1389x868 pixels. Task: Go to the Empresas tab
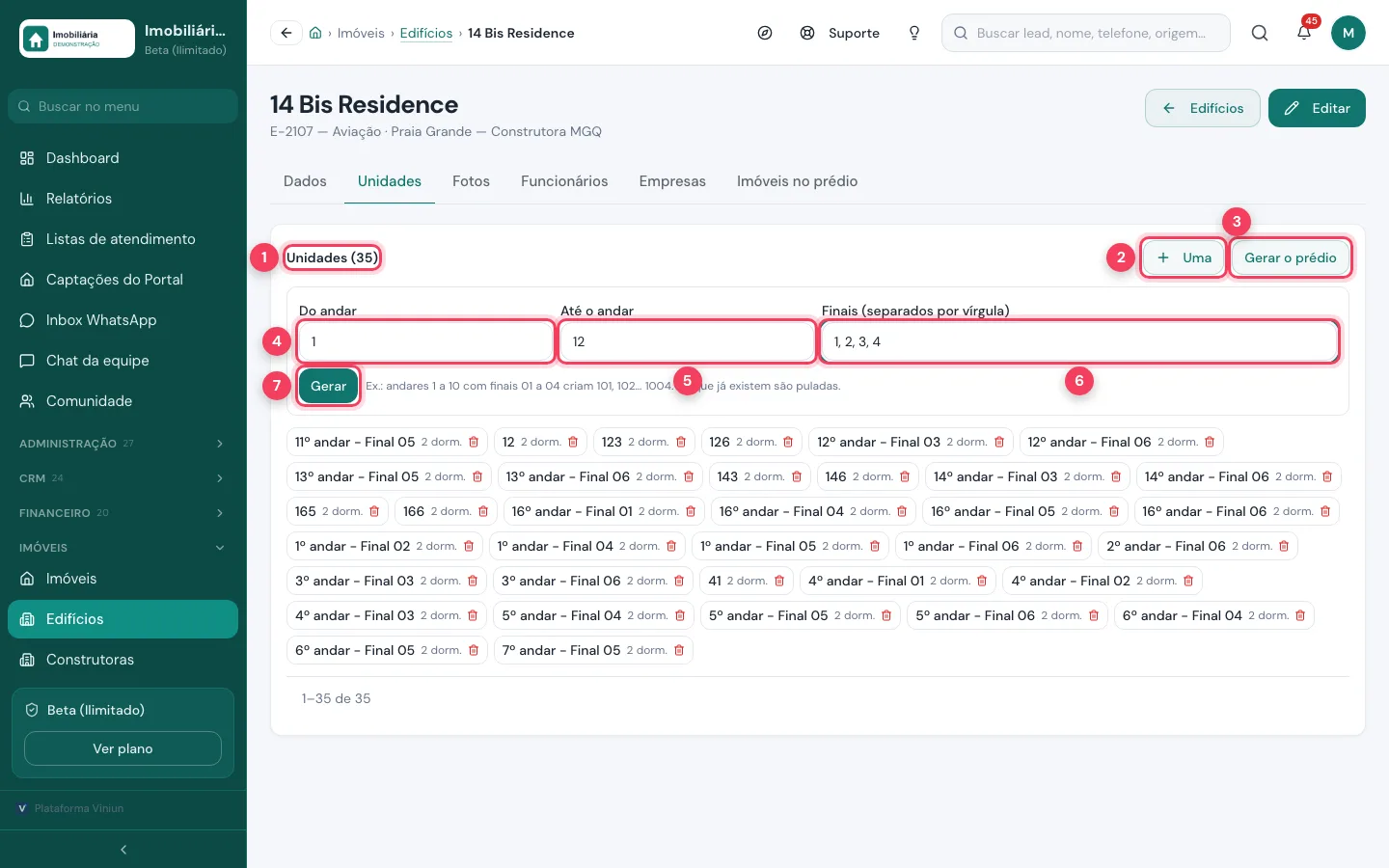click(672, 181)
